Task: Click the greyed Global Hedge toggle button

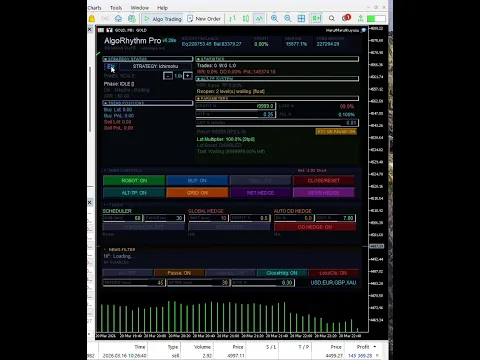Action: pos(229,227)
